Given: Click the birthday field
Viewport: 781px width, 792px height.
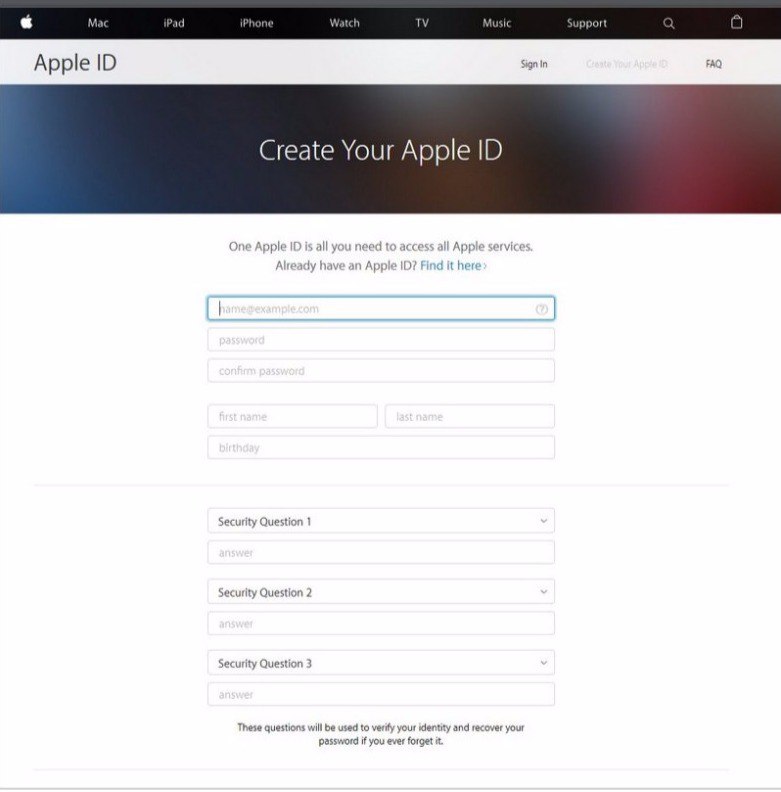Looking at the screenshot, I should click(381, 448).
